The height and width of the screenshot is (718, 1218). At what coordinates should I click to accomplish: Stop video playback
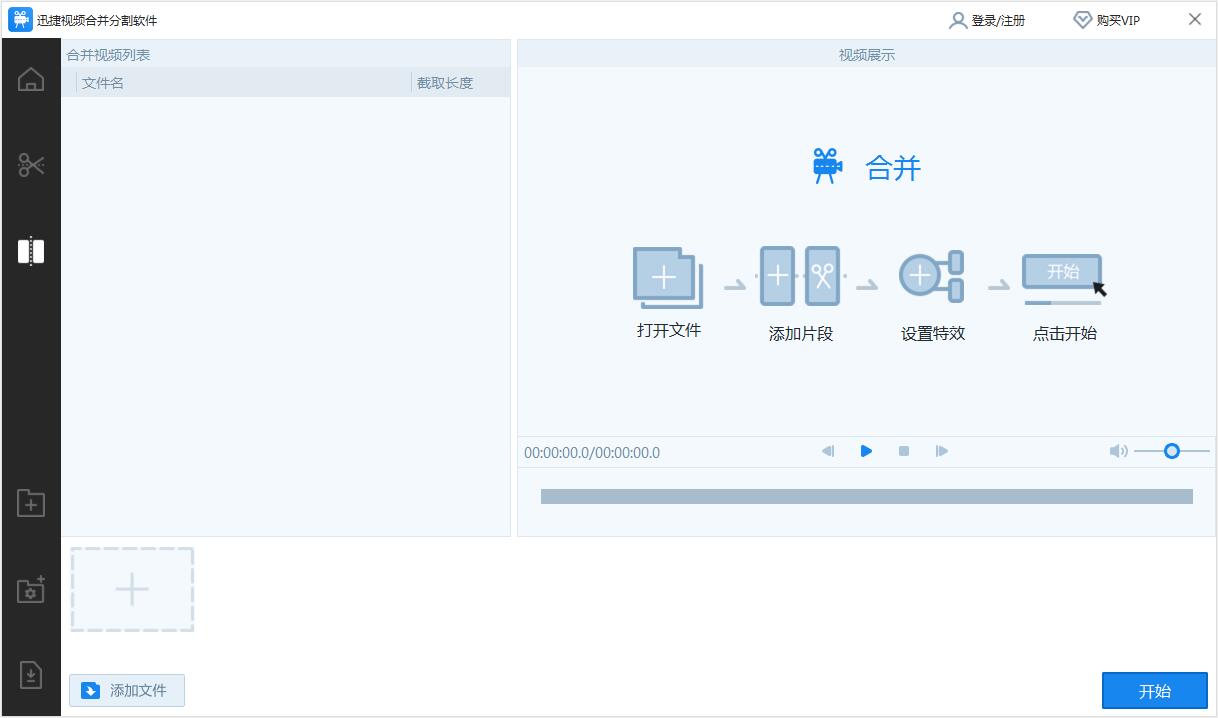click(x=903, y=451)
